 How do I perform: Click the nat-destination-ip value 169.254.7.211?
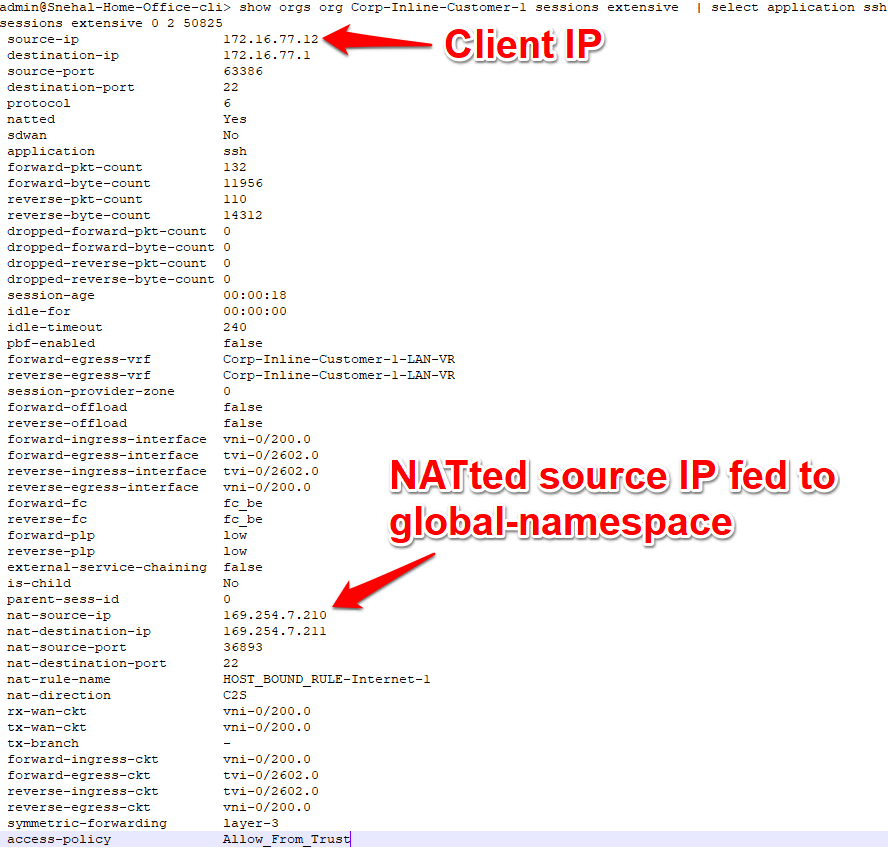275,631
